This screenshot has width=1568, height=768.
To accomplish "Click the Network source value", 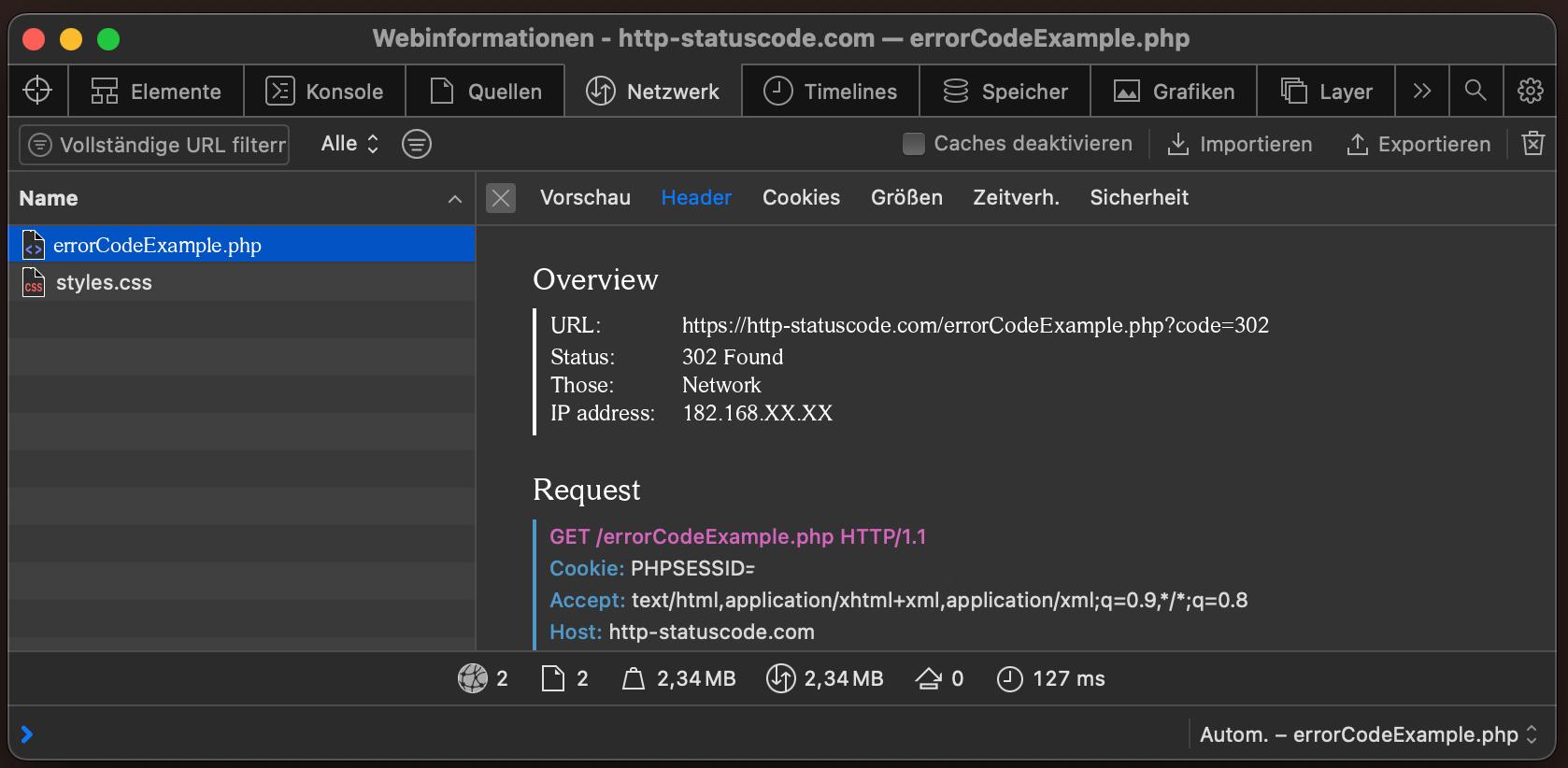I will [721, 385].
